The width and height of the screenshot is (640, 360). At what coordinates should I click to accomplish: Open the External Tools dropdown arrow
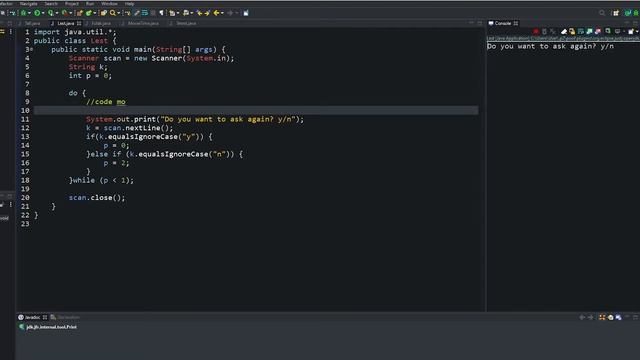(x=71, y=13)
